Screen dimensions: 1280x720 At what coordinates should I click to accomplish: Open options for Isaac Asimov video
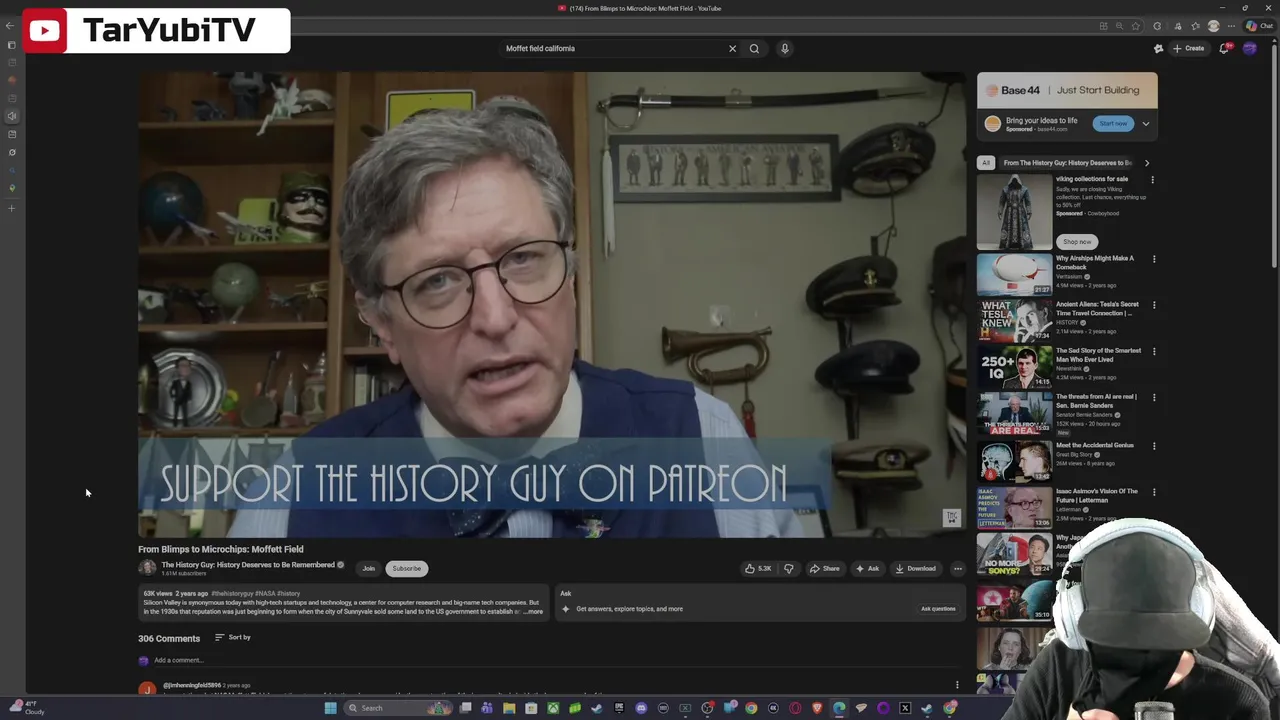[1154, 492]
